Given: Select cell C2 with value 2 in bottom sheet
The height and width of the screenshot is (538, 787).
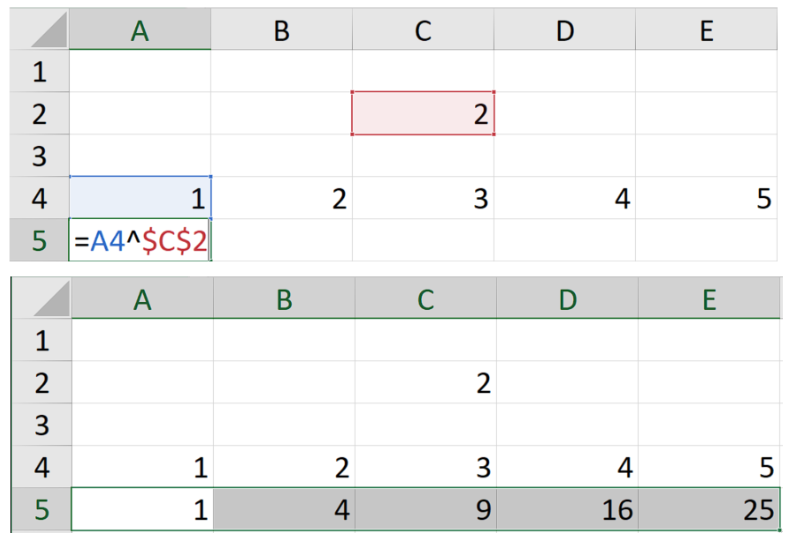Looking at the screenshot, I should tap(426, 382).
